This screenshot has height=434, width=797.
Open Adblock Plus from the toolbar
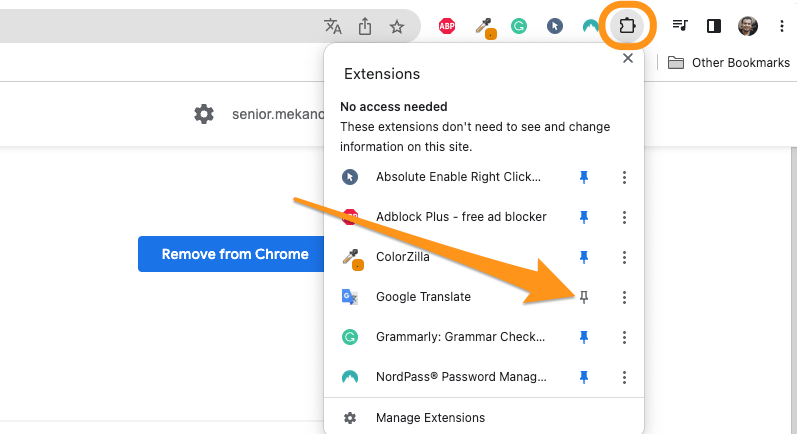click(x=447, y=26)
